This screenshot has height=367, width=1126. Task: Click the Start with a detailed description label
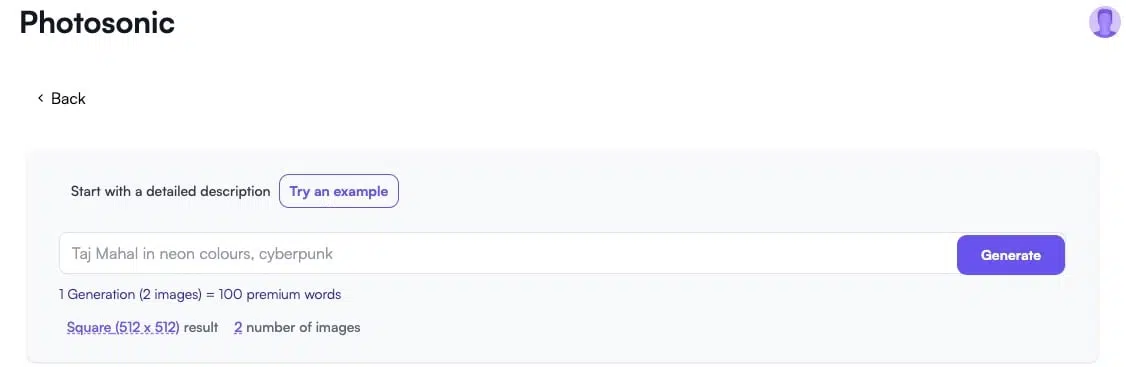pyautogui.click(x=170, y=192)
